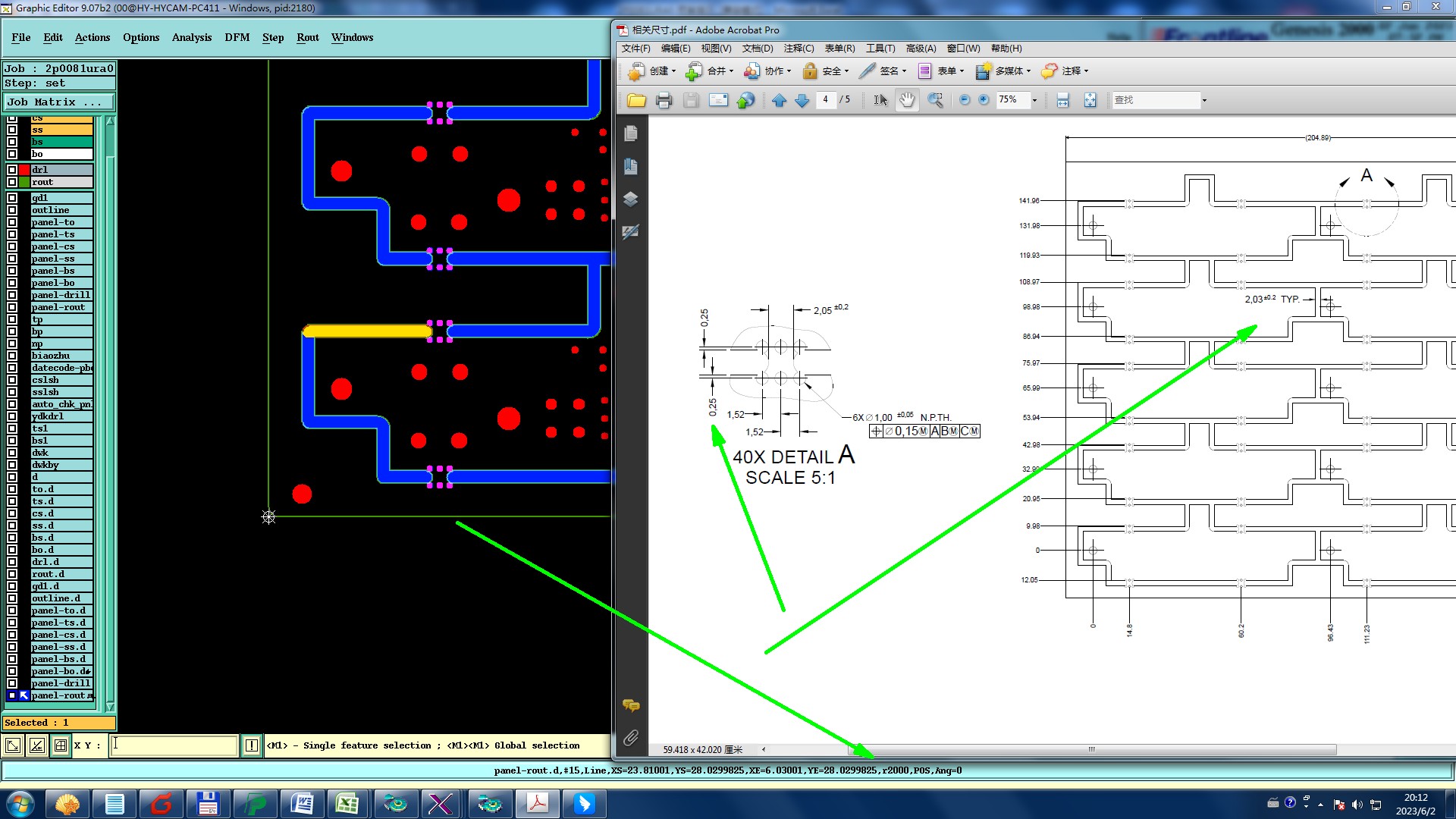Open the 视图(V) menu in Acrobat
The height and width of the screenshot is (819, 1456).
tap(715, 49)
